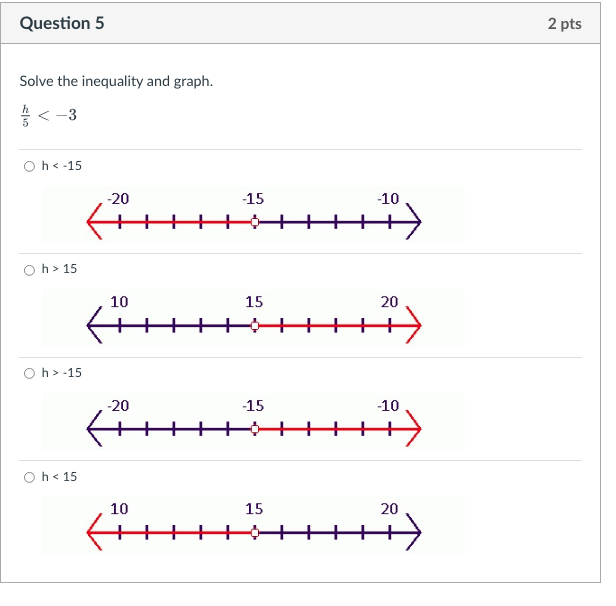The image size is (616, 606).
Task: Click the second number line graph from 10 to 20
Action: (253, 319)
